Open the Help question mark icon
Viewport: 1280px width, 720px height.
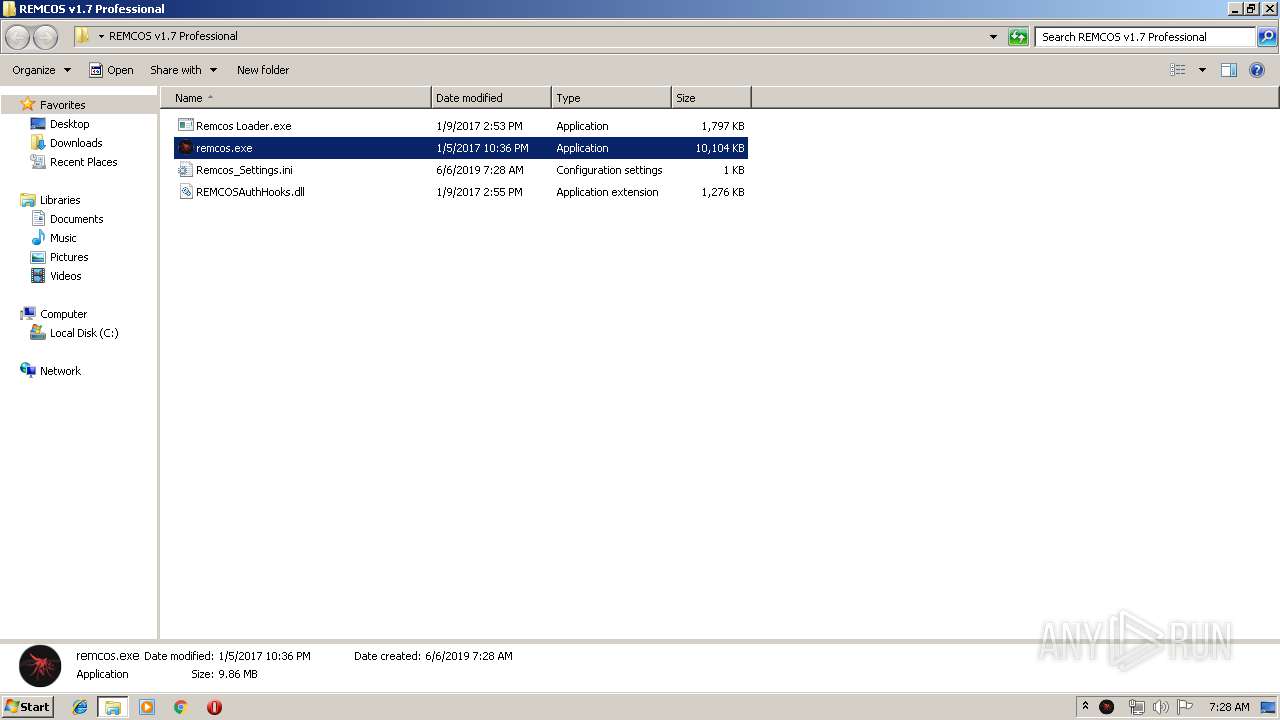tap(1258, 70)
